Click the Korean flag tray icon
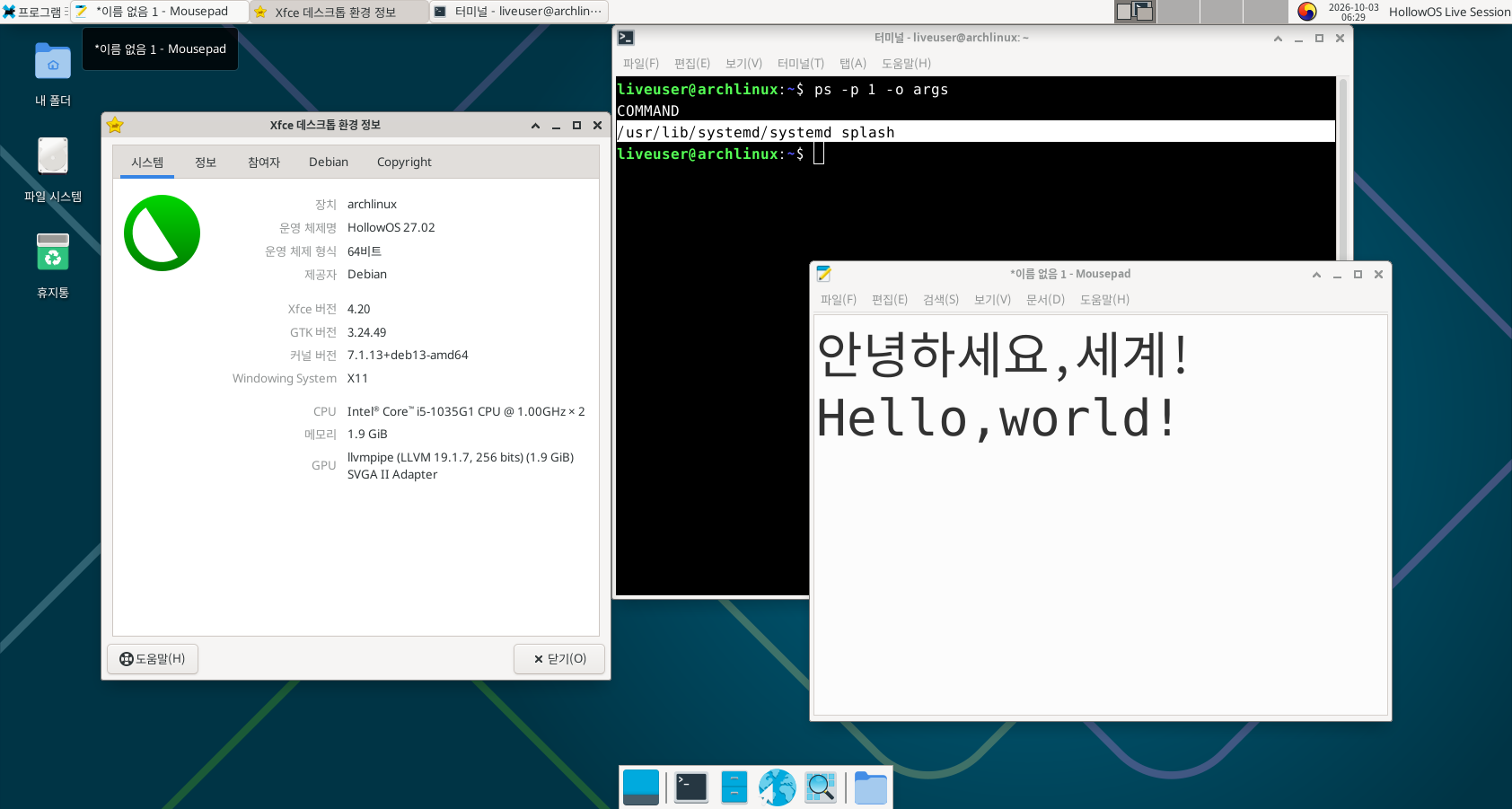This screenshot has height=809, width=1512. click(1307, 12)
